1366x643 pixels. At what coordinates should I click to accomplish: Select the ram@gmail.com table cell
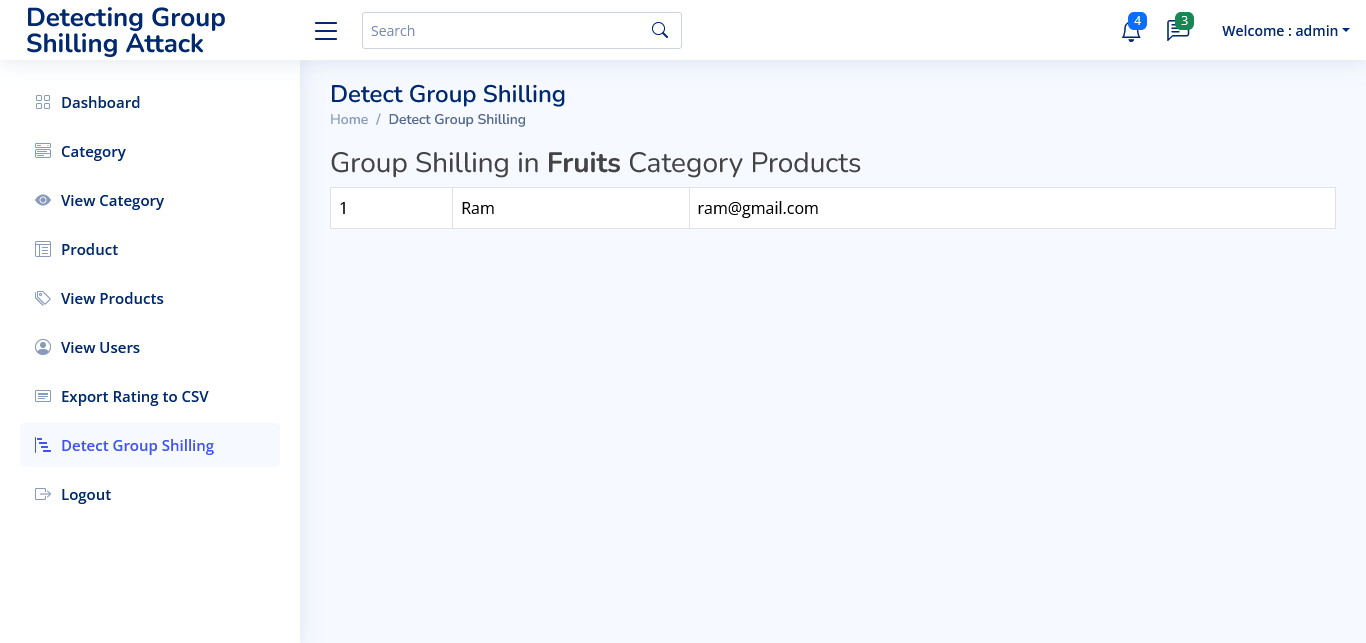1012,208
